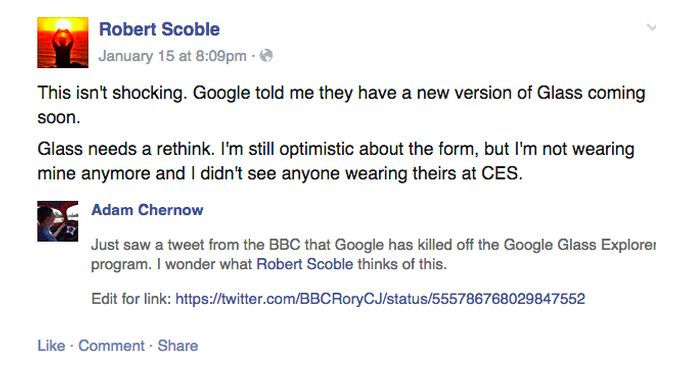Viewport: 684px width, 373px height.
Task: Click the Adam Chernow name link
Action: click(147, 210)
